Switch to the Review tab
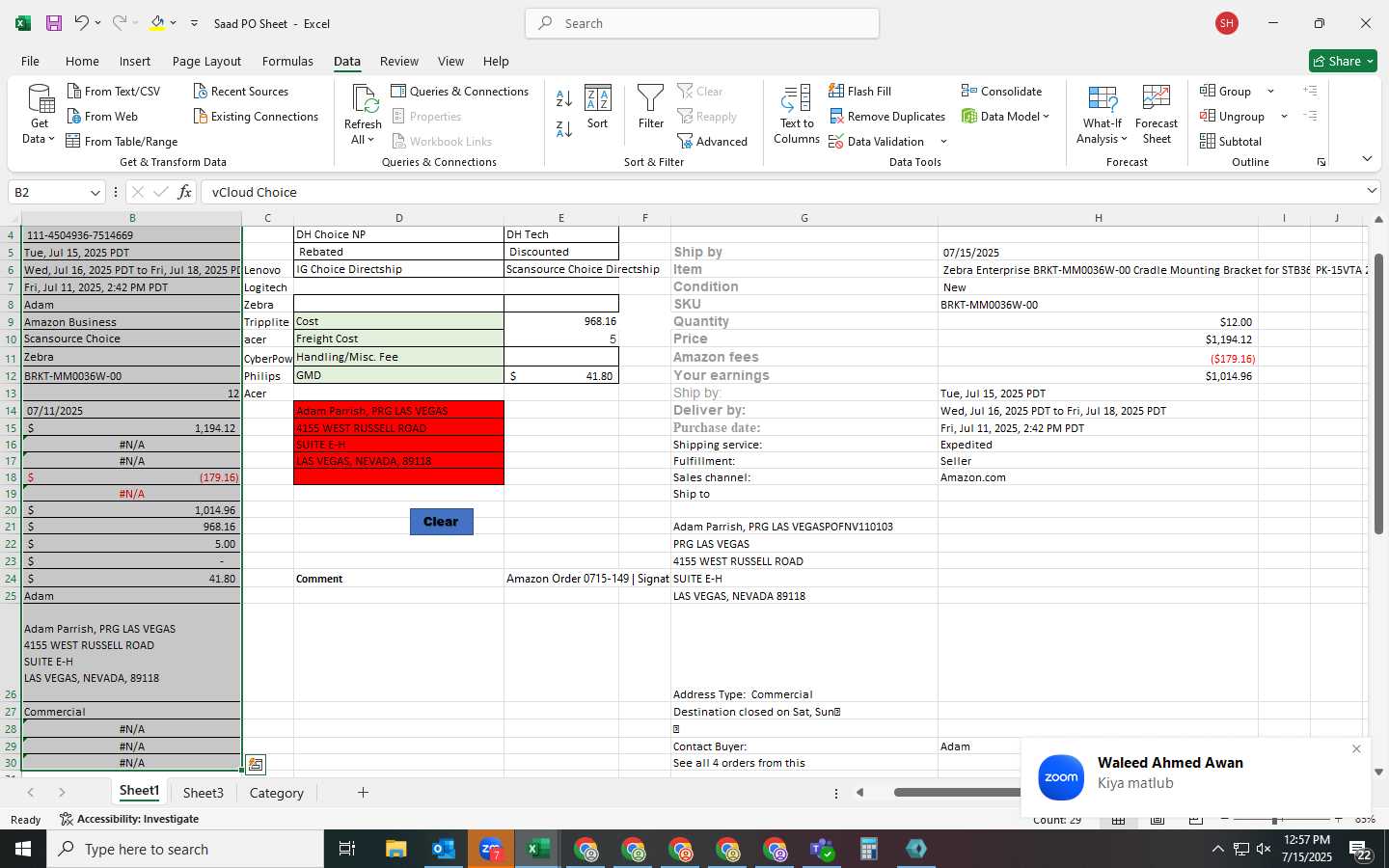This screenshot has height=868, width=1389. [399, 61]
